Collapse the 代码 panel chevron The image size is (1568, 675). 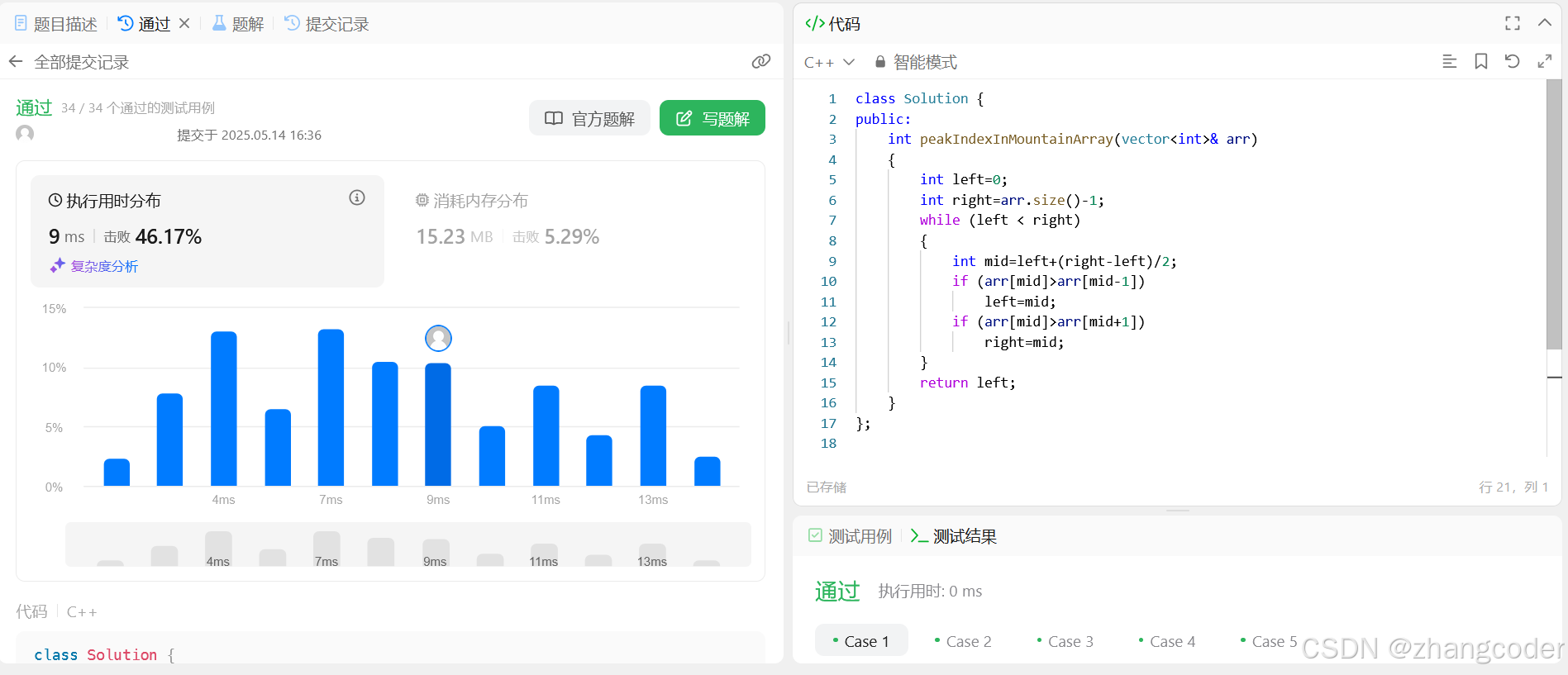click(1544, 23)
